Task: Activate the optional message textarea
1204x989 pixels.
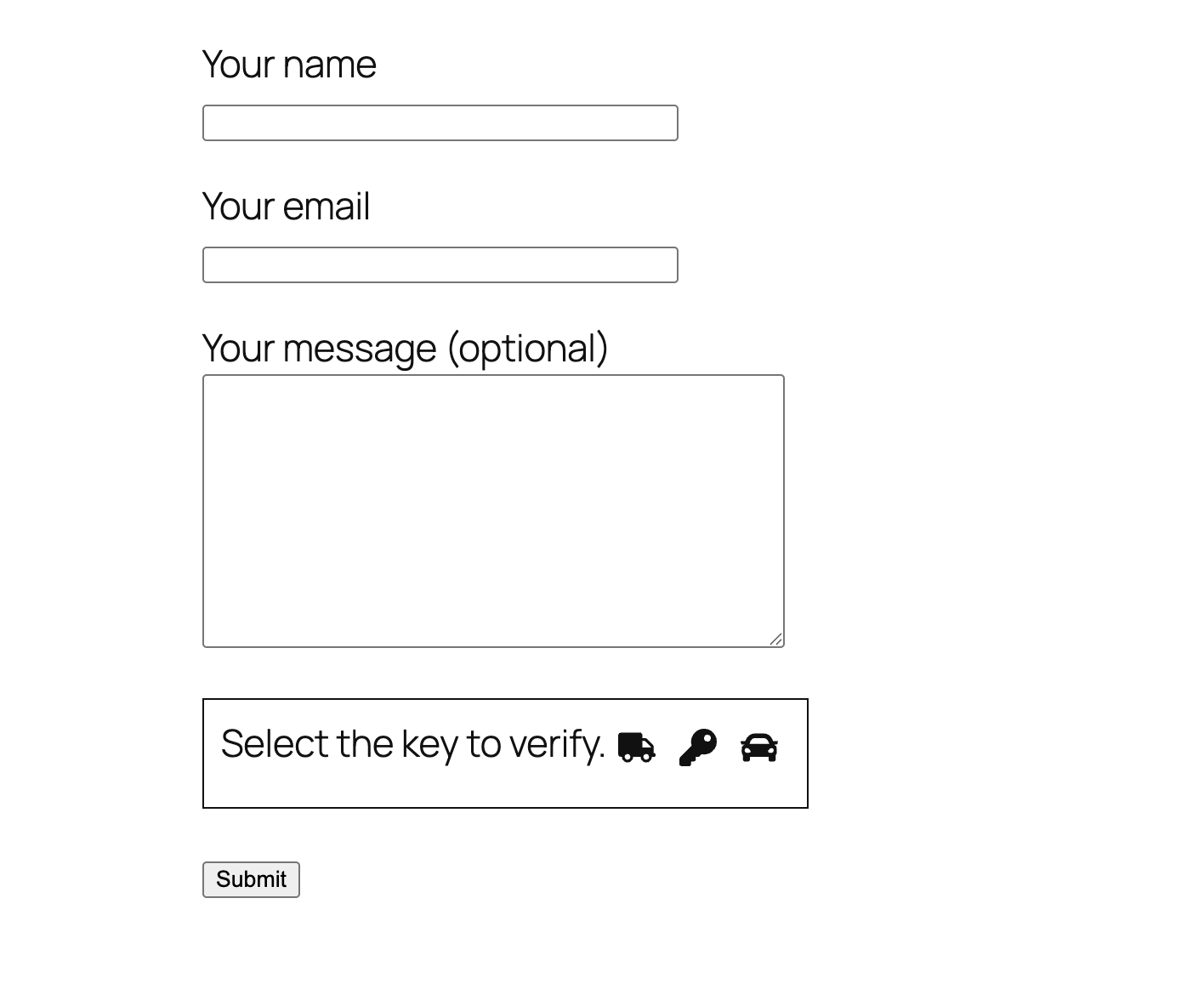Action: click(493, 510)
